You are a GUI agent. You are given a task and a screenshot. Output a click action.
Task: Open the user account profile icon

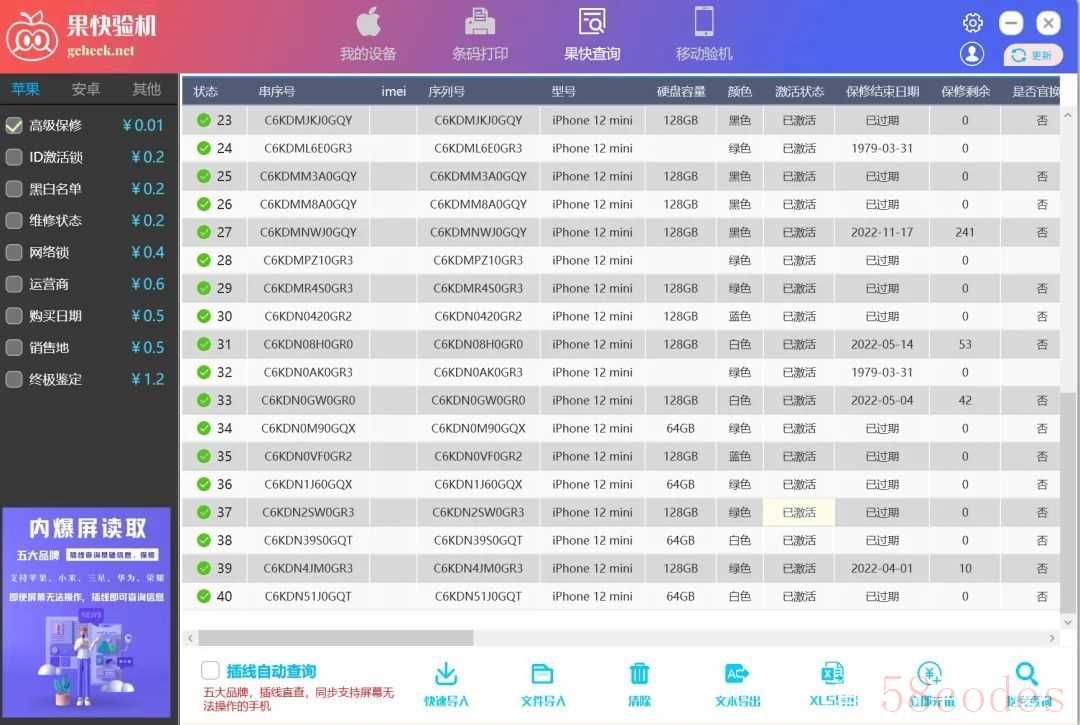(972, 54)
